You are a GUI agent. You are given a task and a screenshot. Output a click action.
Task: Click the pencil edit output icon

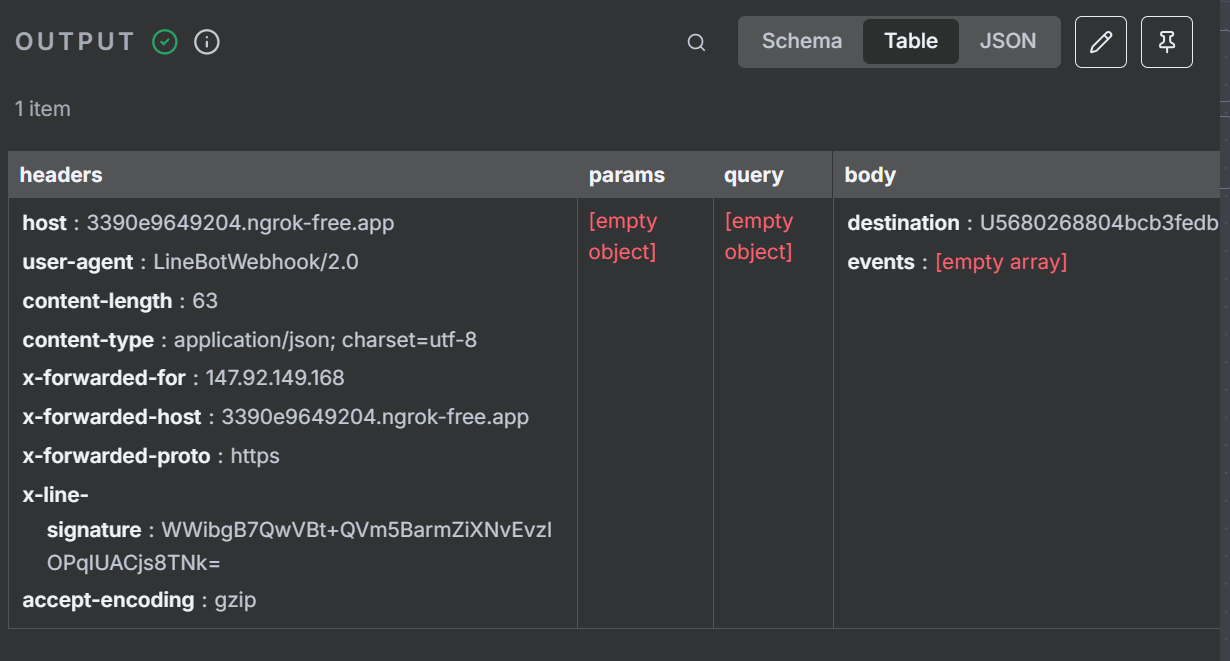(x=1100, y=42)
